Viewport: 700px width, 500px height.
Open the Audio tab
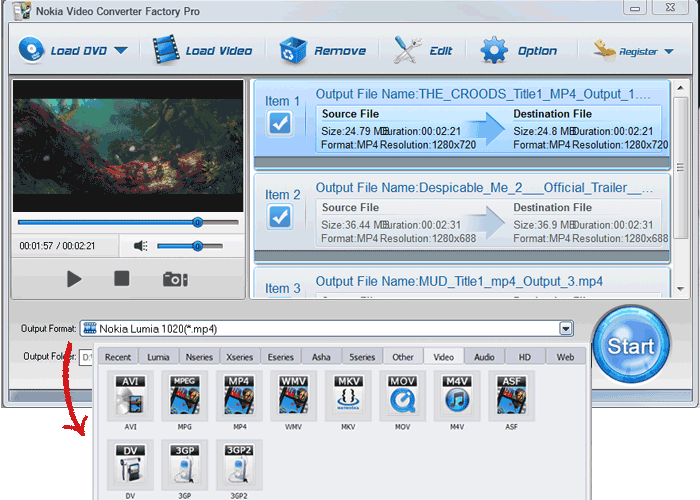[484, 357]
